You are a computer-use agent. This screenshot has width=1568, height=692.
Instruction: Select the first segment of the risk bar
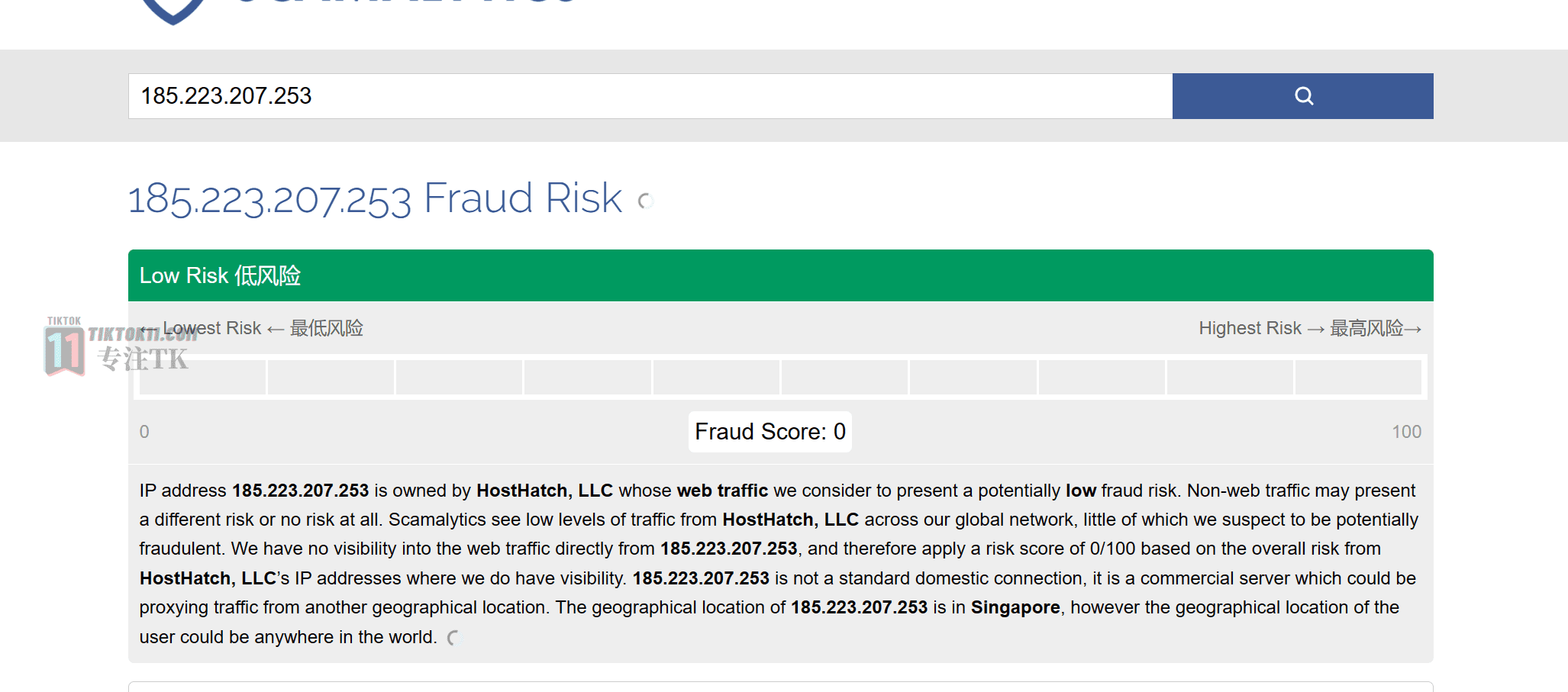point(202,377)
